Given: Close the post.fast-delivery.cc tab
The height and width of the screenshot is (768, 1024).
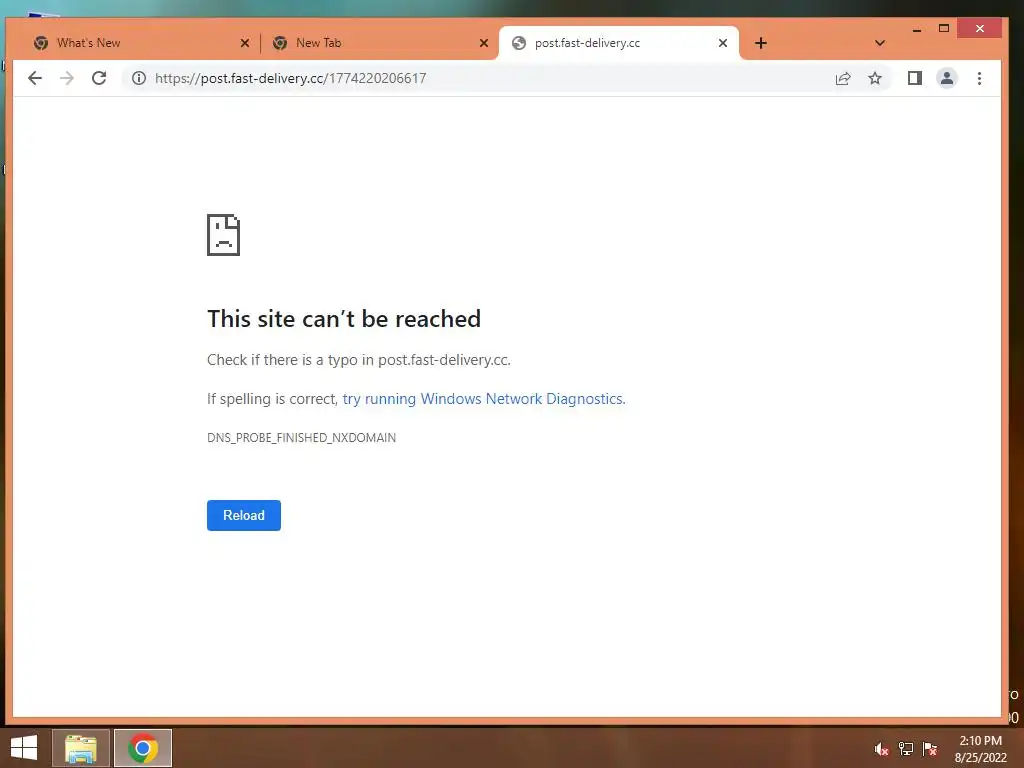Looking at the screenshot, I should [723, 43].
